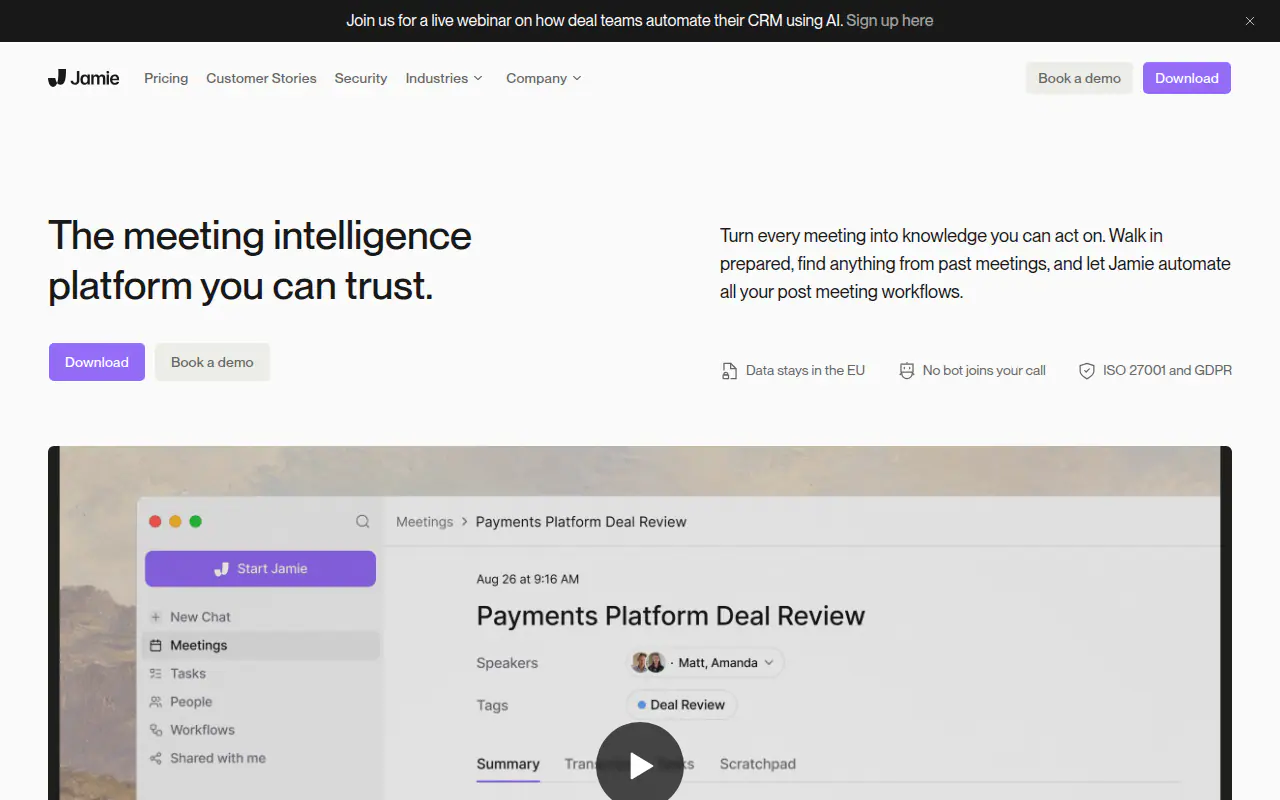Go to Customer Stories

(x=261, y=78)
